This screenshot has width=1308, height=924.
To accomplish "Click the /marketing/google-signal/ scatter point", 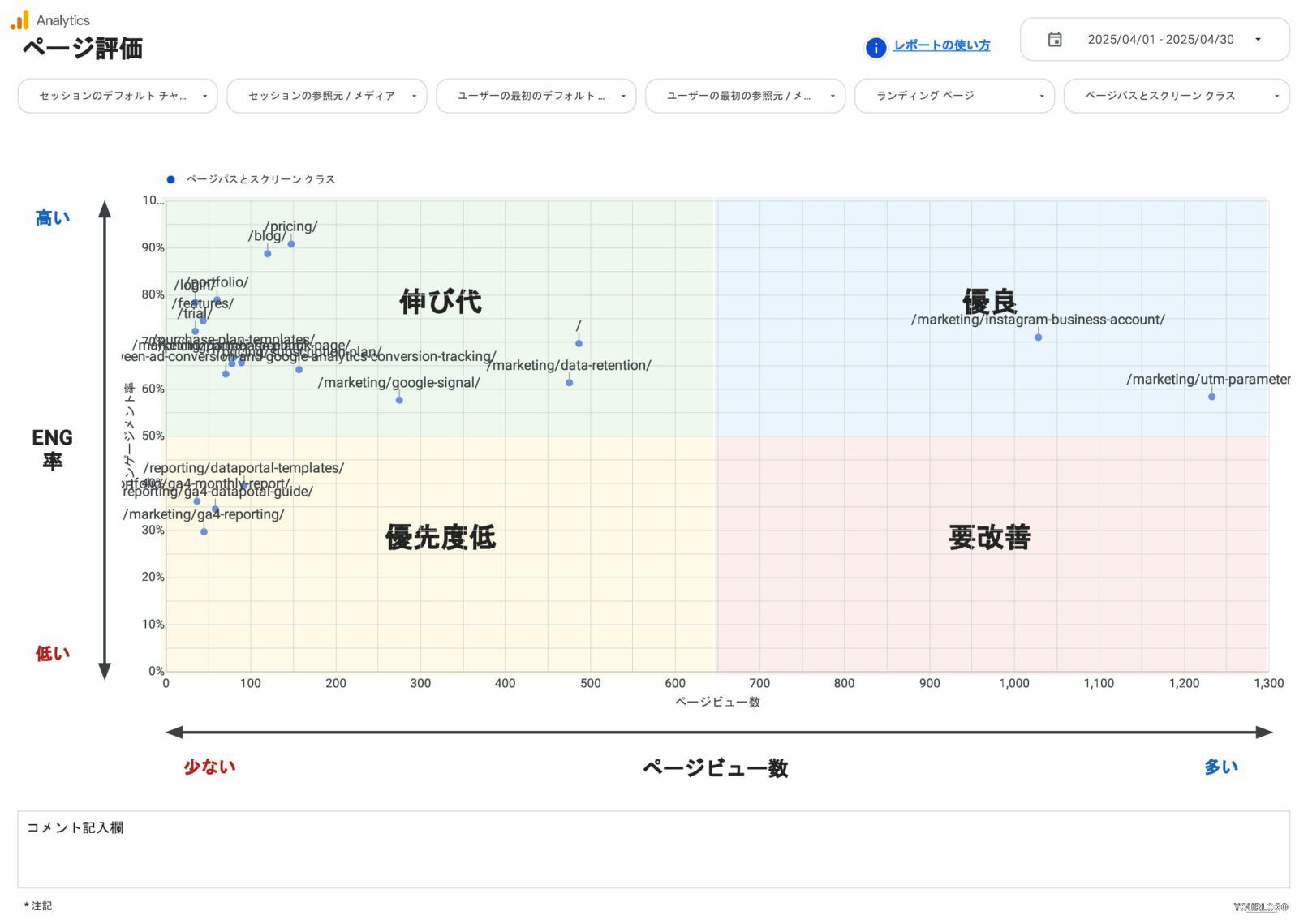I will click(x=398, y=400).
